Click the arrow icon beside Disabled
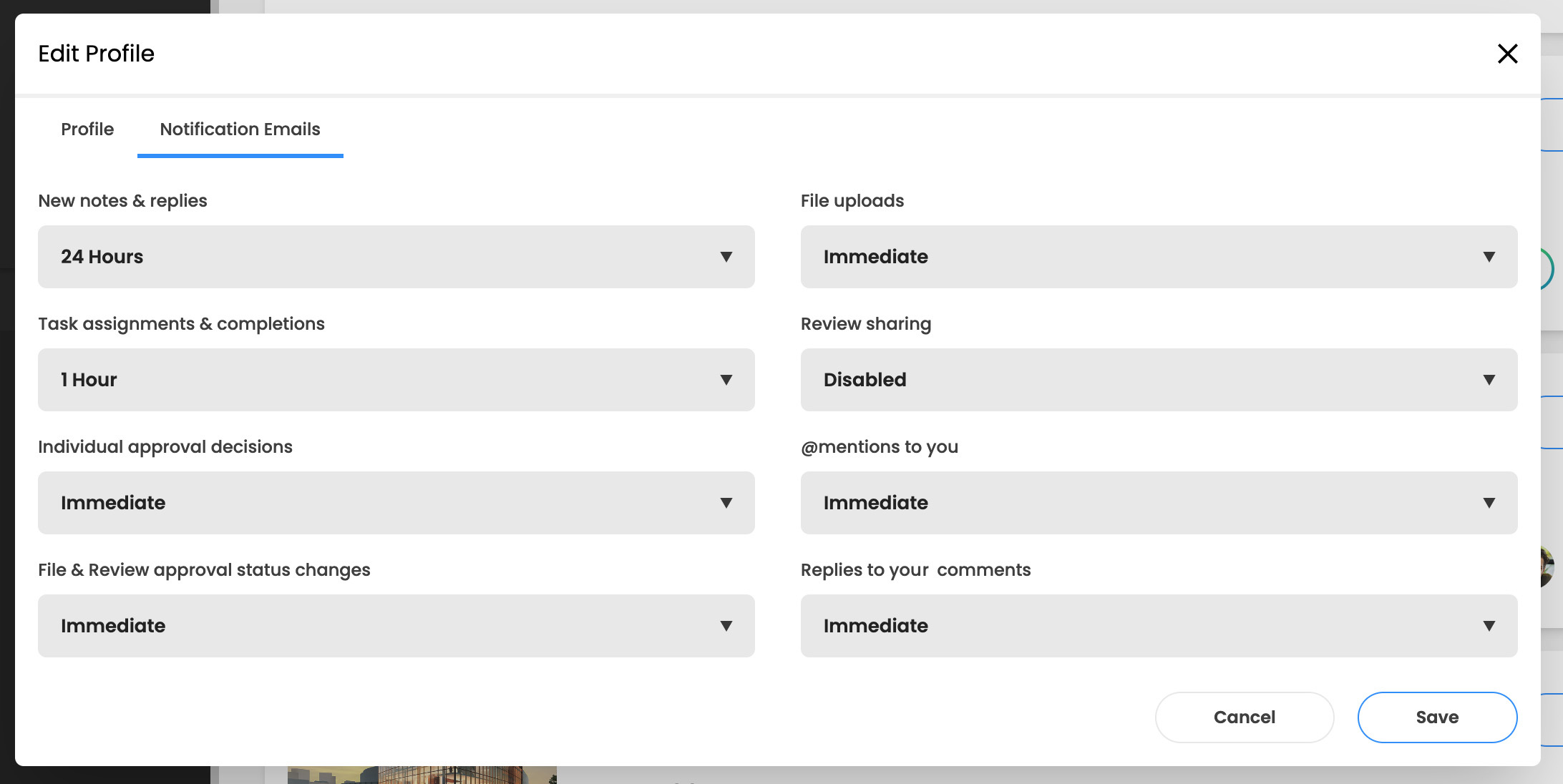The height and width of the screenshot is (784, 1563). coord(1489,380)
